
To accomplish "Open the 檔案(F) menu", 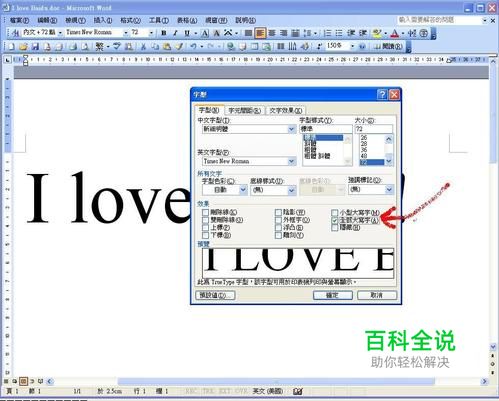I will tap(19, 20).
